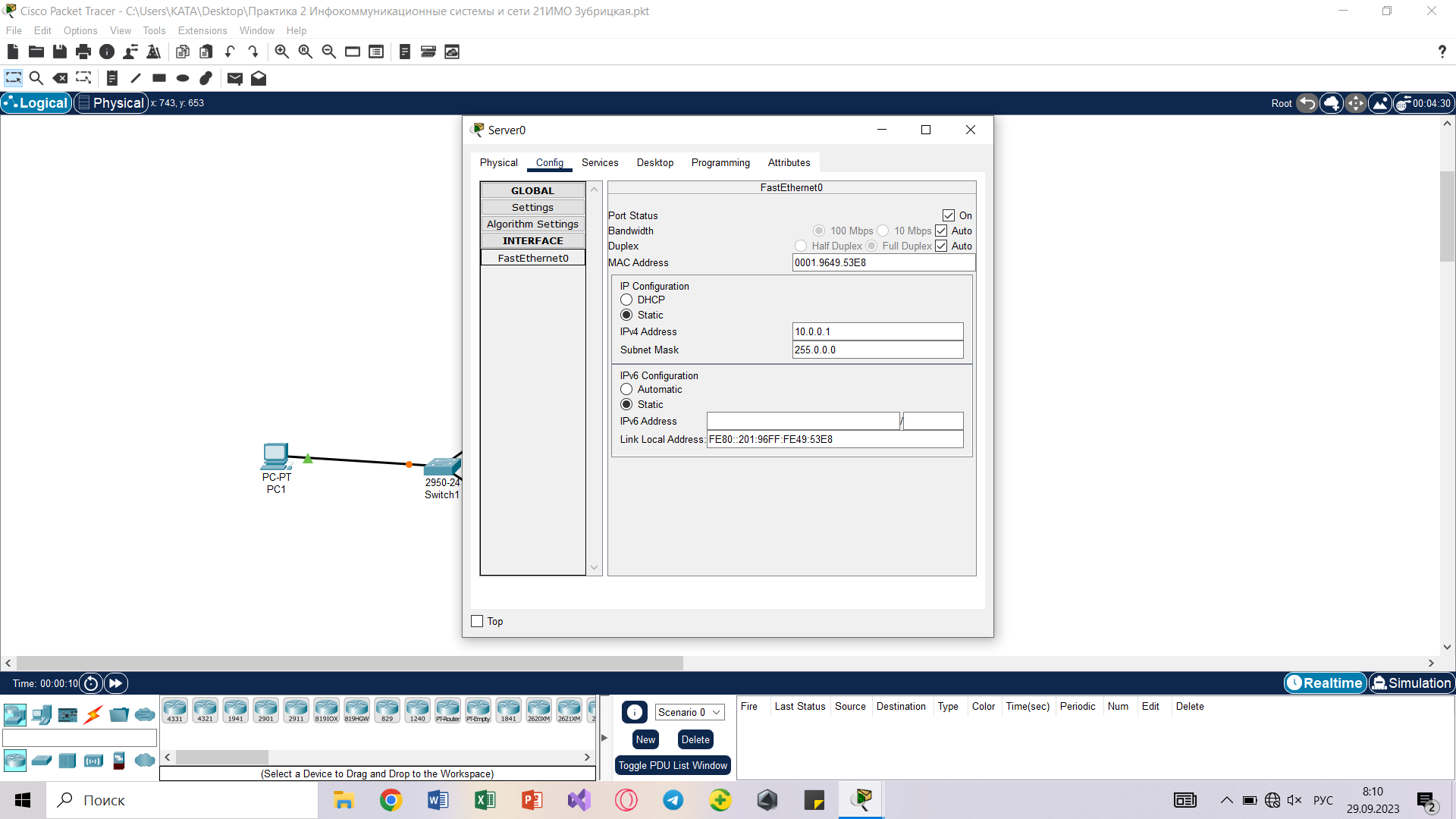Show hidden system tray icons
This screenshot has height=819, width=1456.
1226,800
